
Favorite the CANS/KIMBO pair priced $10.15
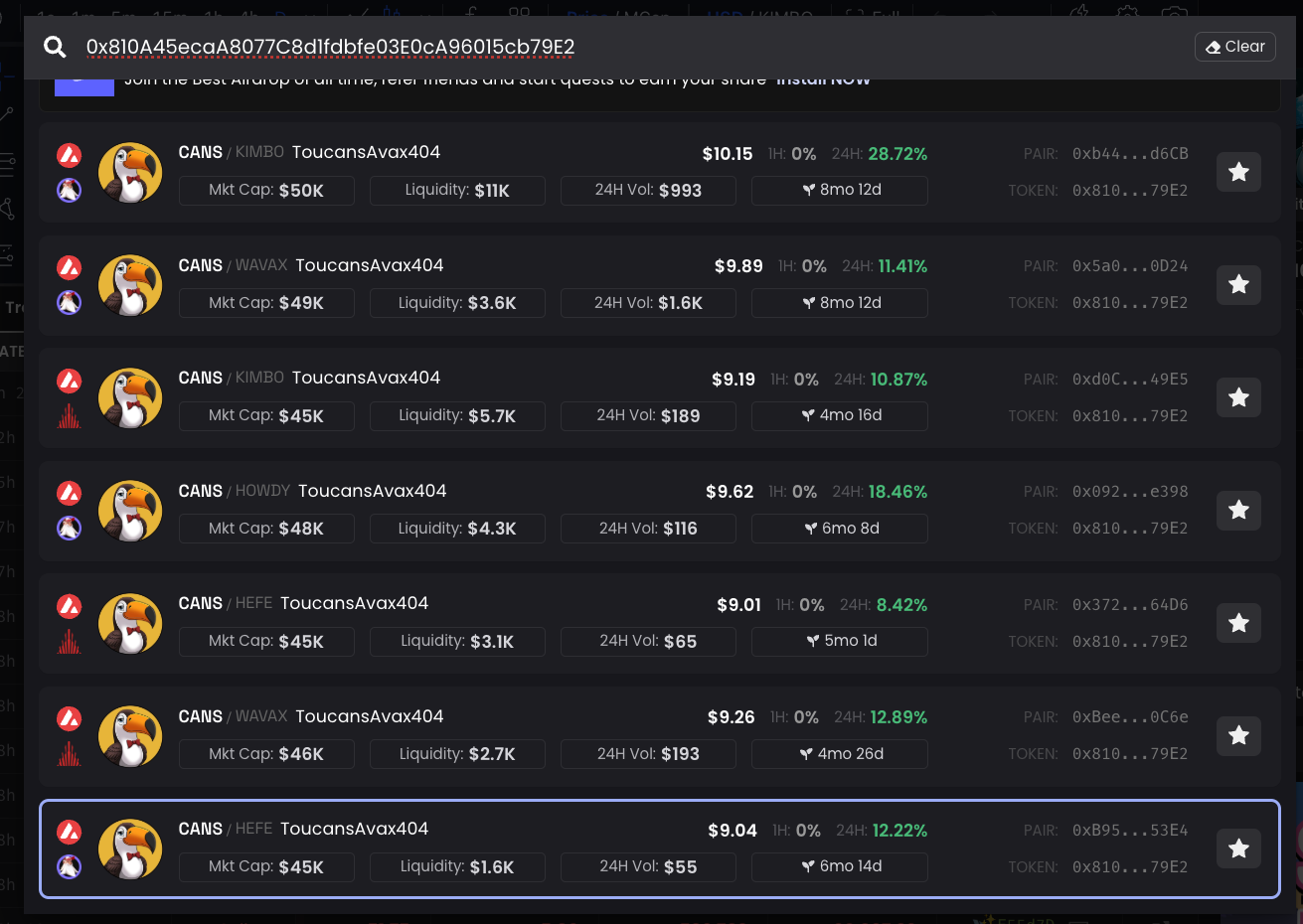pos(1238,172)
